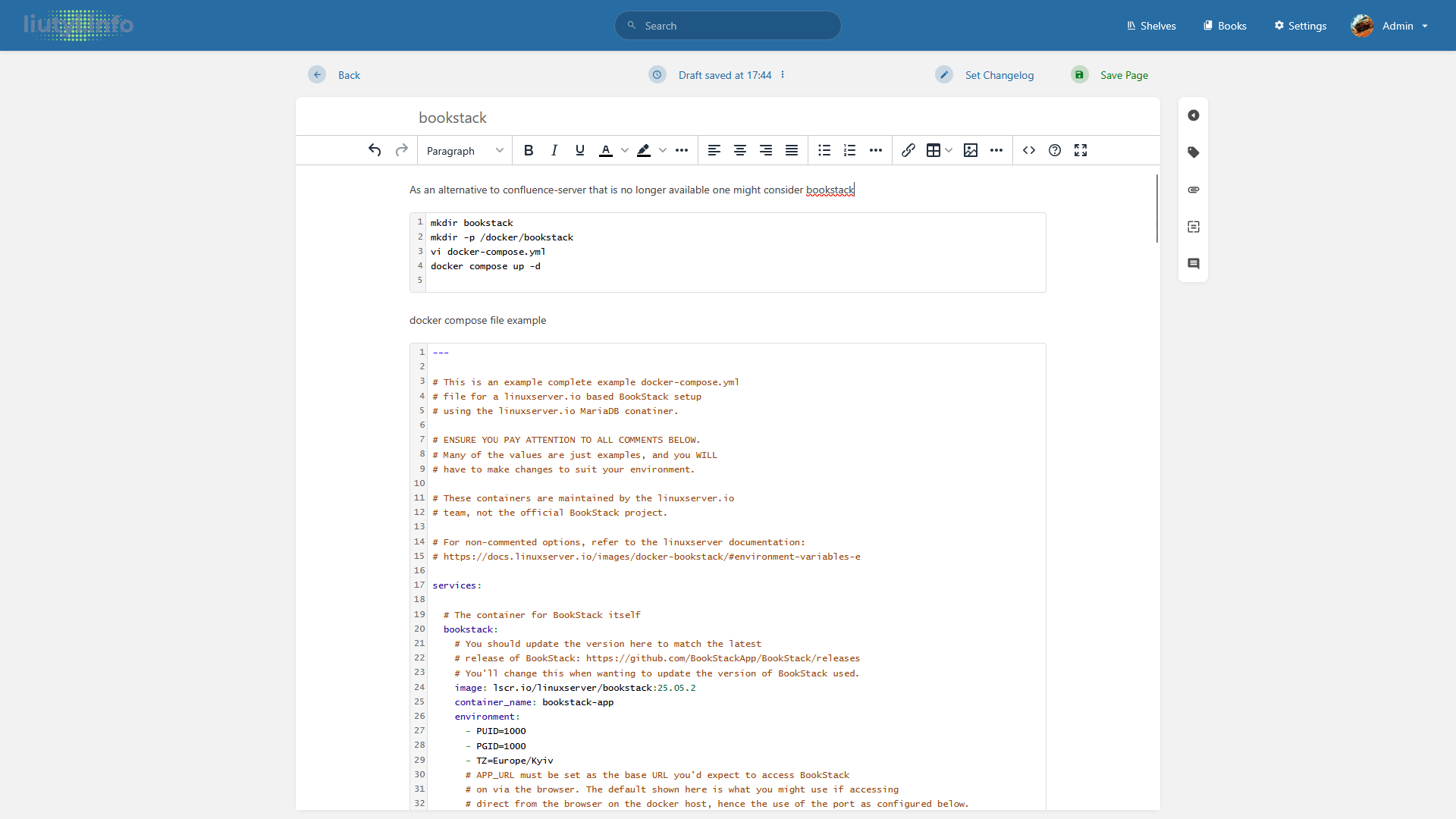The height and width of the screenshot is (819, 1456).
Task: Toggle bold formatting
Action: point(529,150)
